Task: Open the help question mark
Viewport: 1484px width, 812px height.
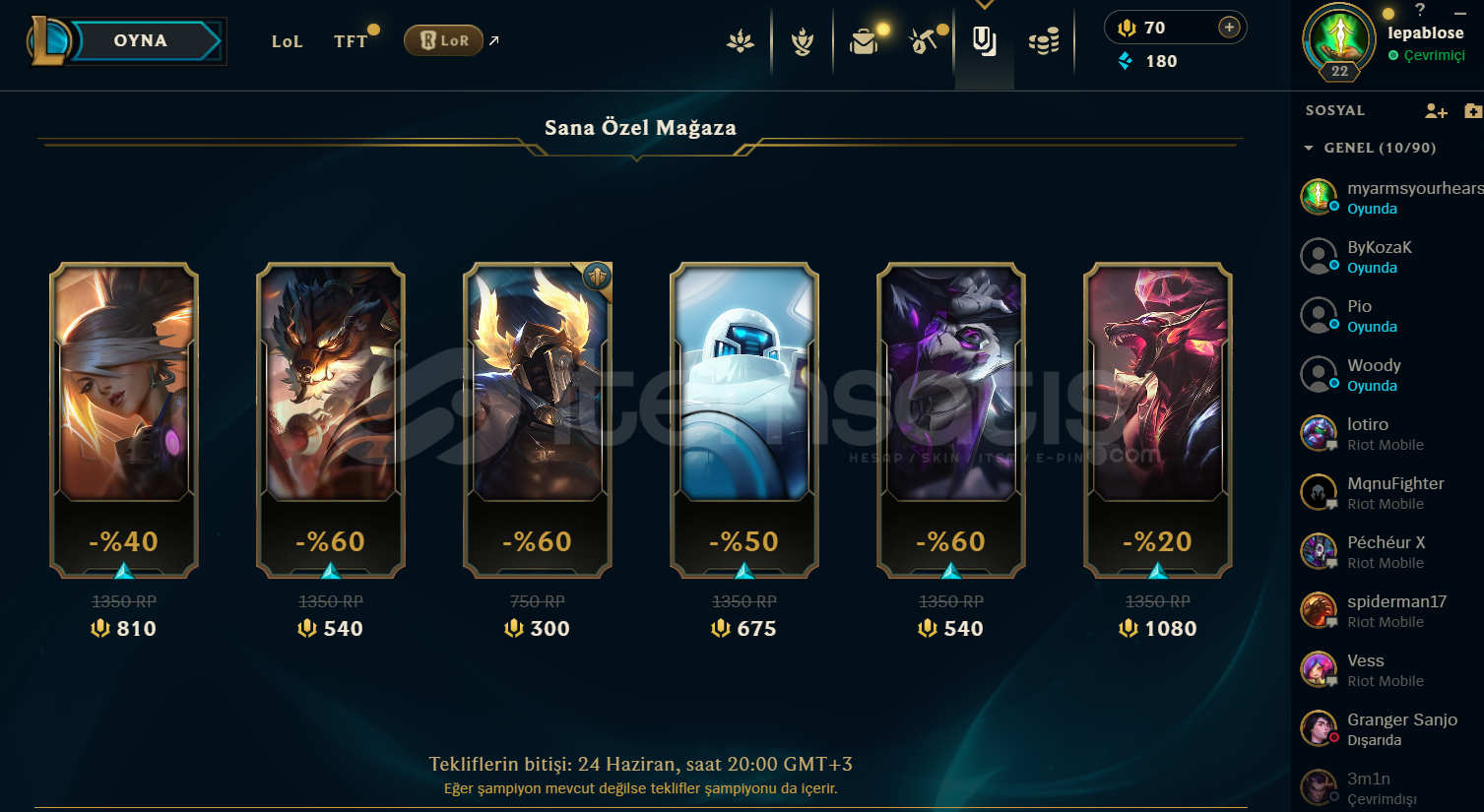Action: 1419,10
